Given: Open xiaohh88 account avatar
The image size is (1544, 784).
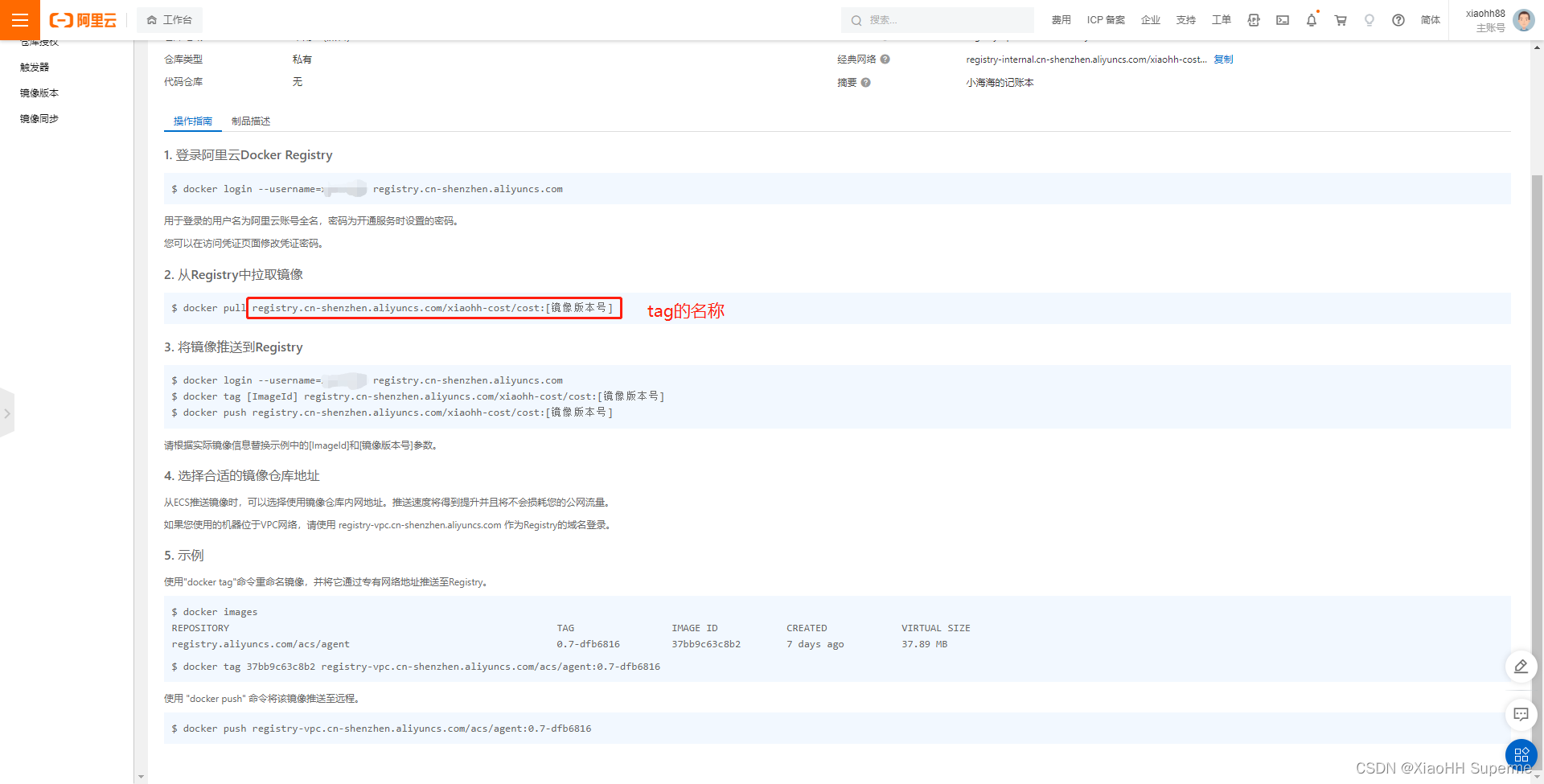Looking at the screenshot, I should [x=1524, y=20].
